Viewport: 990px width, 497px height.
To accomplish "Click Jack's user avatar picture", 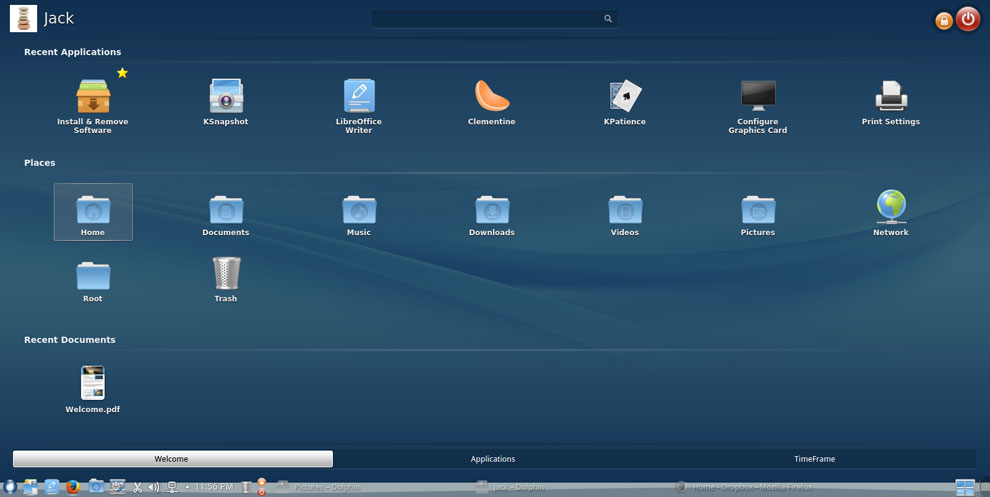I will (23, 18).
